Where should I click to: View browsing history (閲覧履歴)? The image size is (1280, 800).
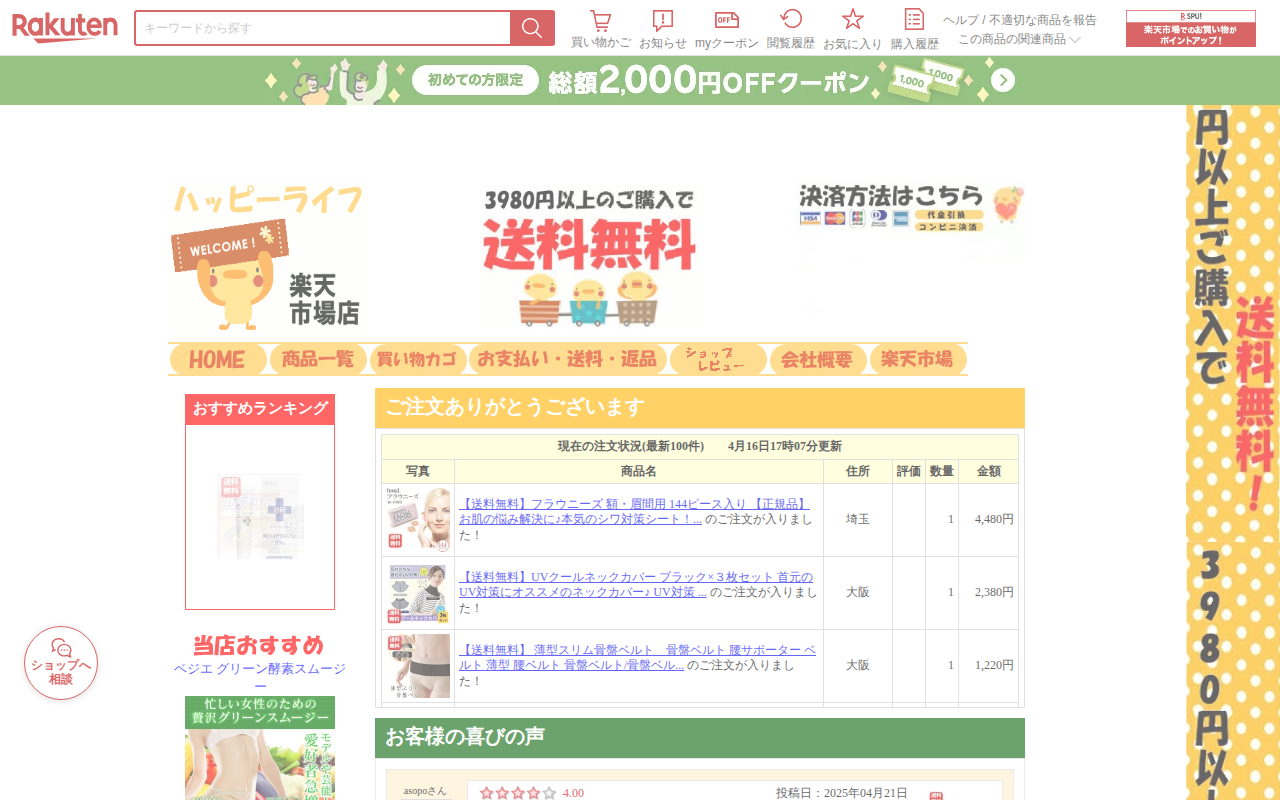[791, 29]
